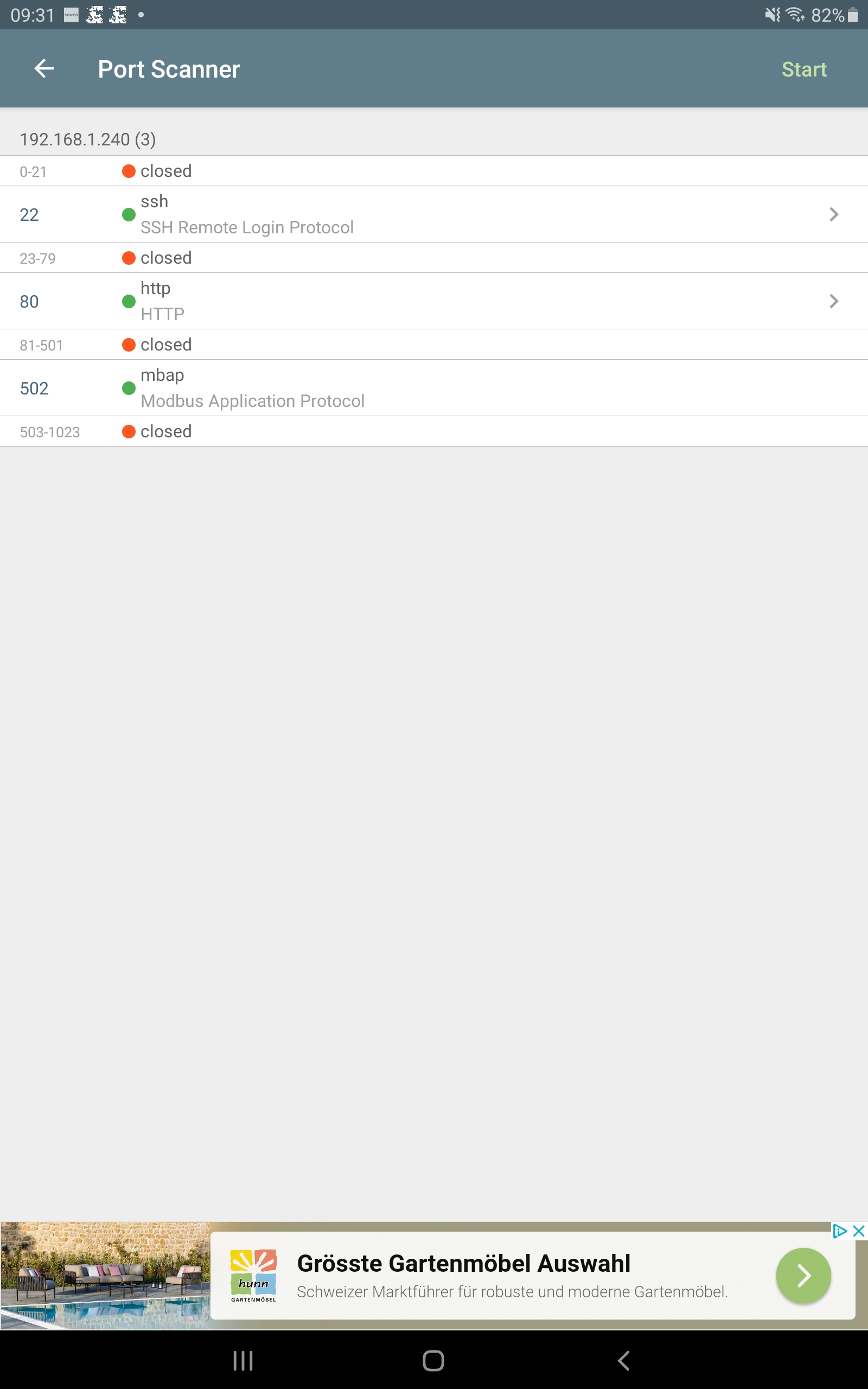The width and height of the screenshot is (868, 1389).
Task: Open the Grösste Gartenmöbel Auswahl ad link
Action: pyautogui.click(x=463, y=1263)
